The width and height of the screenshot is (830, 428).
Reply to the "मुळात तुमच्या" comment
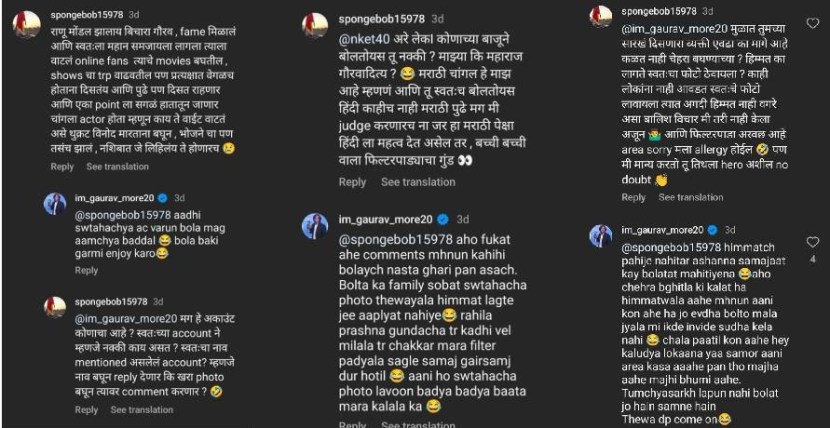(x=633, y=197)
